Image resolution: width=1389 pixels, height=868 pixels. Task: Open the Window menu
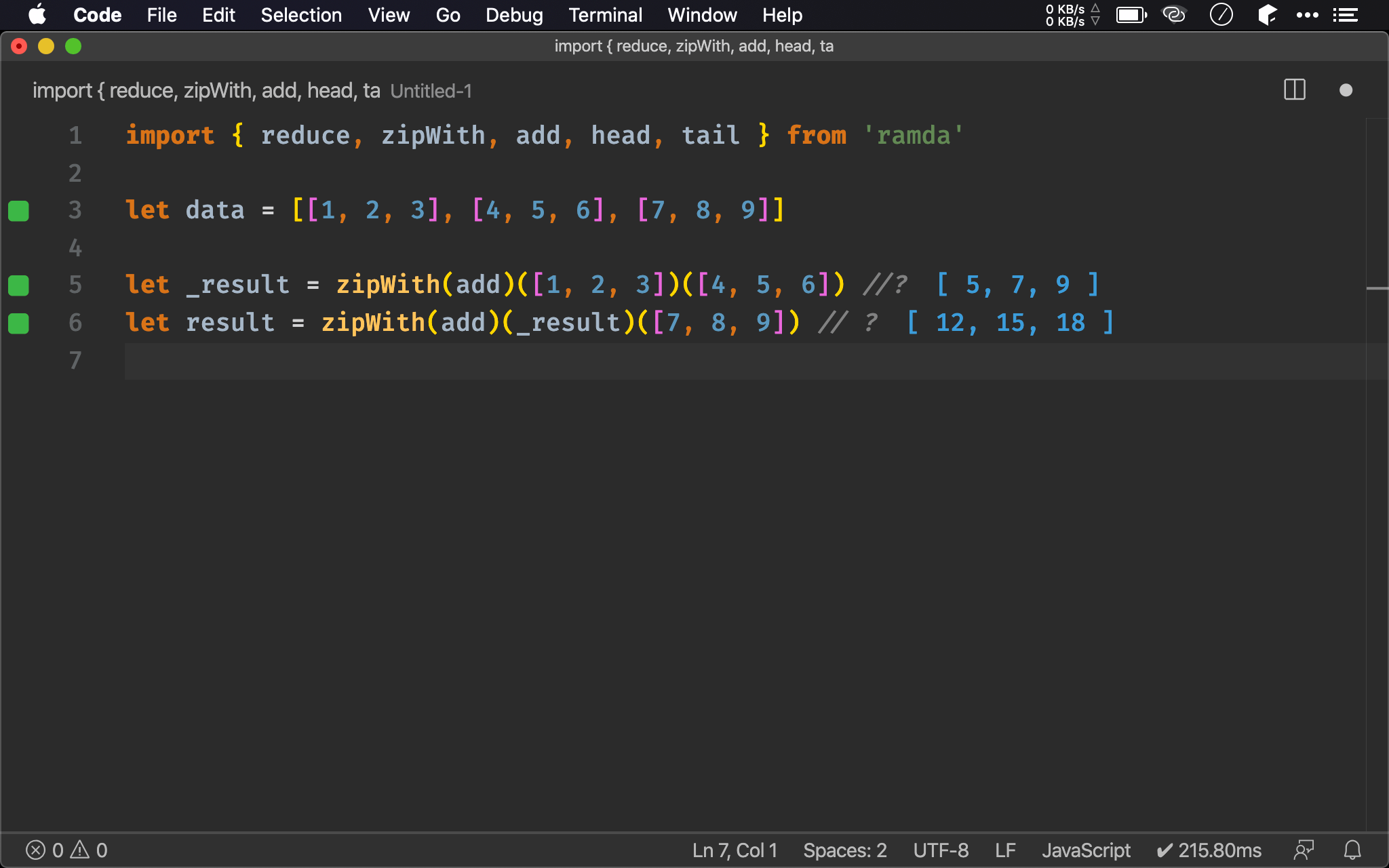[702, 15]
